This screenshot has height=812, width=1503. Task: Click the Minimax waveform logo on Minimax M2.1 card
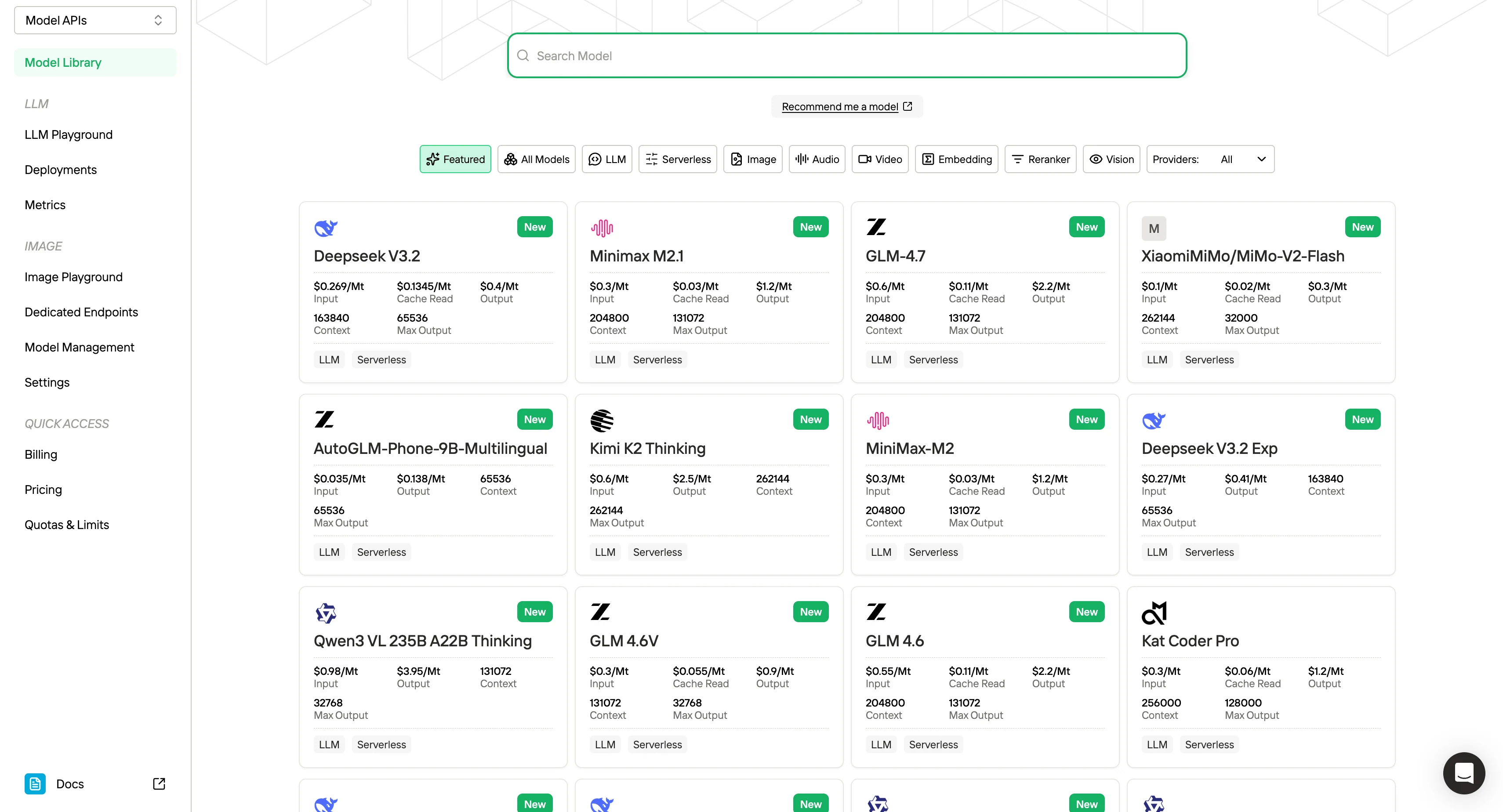click(602, 228)
